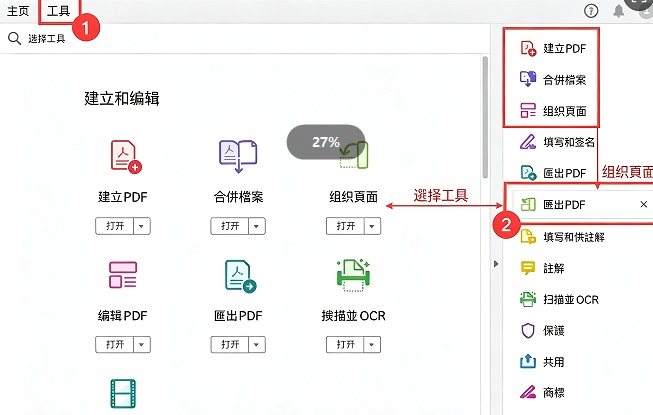Expand dropdown arrow beside 匯出PDF 打开
This screenshot has height=415, width=653.
pyautogui.click(x=257, y=345)
